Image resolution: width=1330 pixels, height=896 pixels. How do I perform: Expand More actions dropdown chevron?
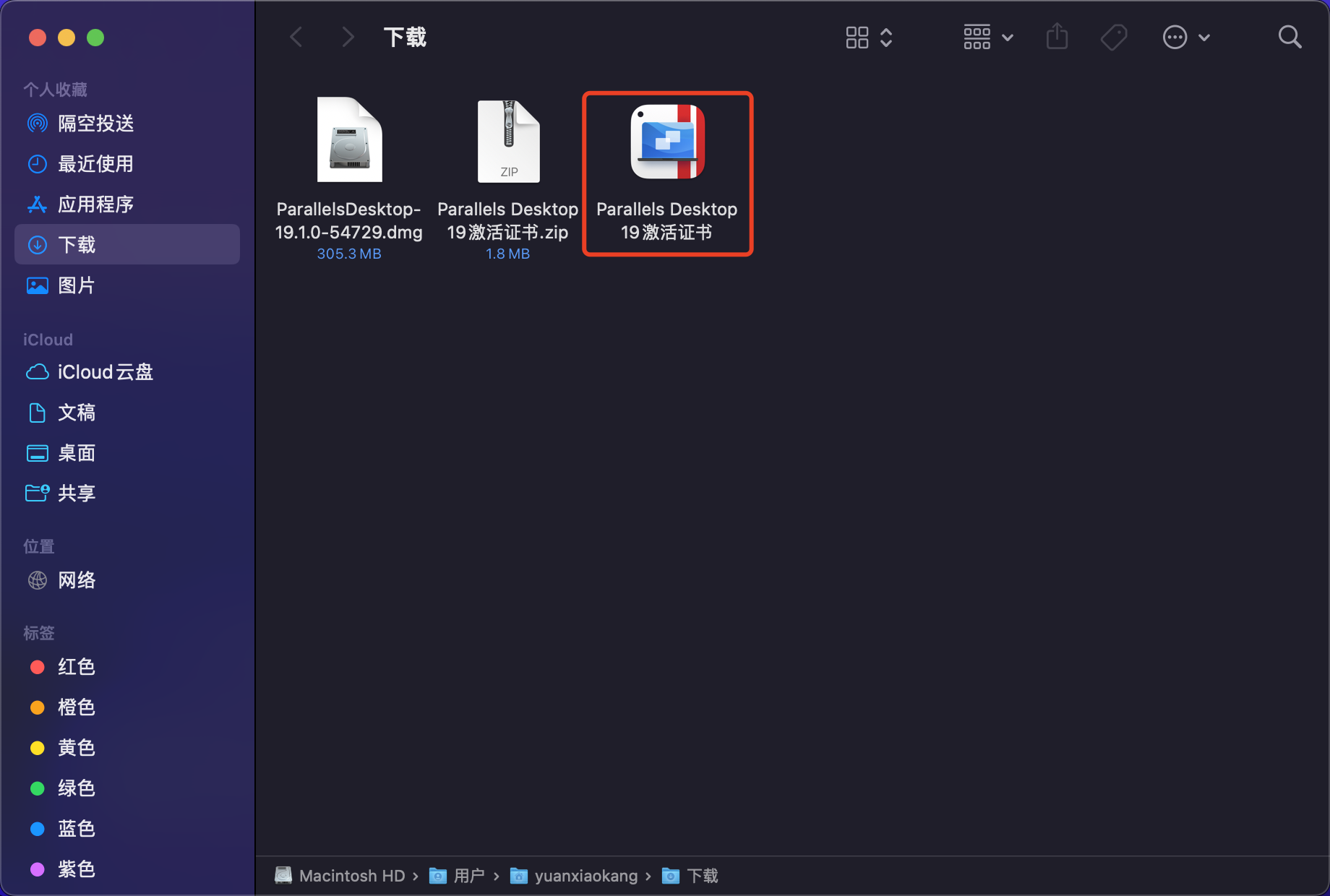coord(1204,38)
